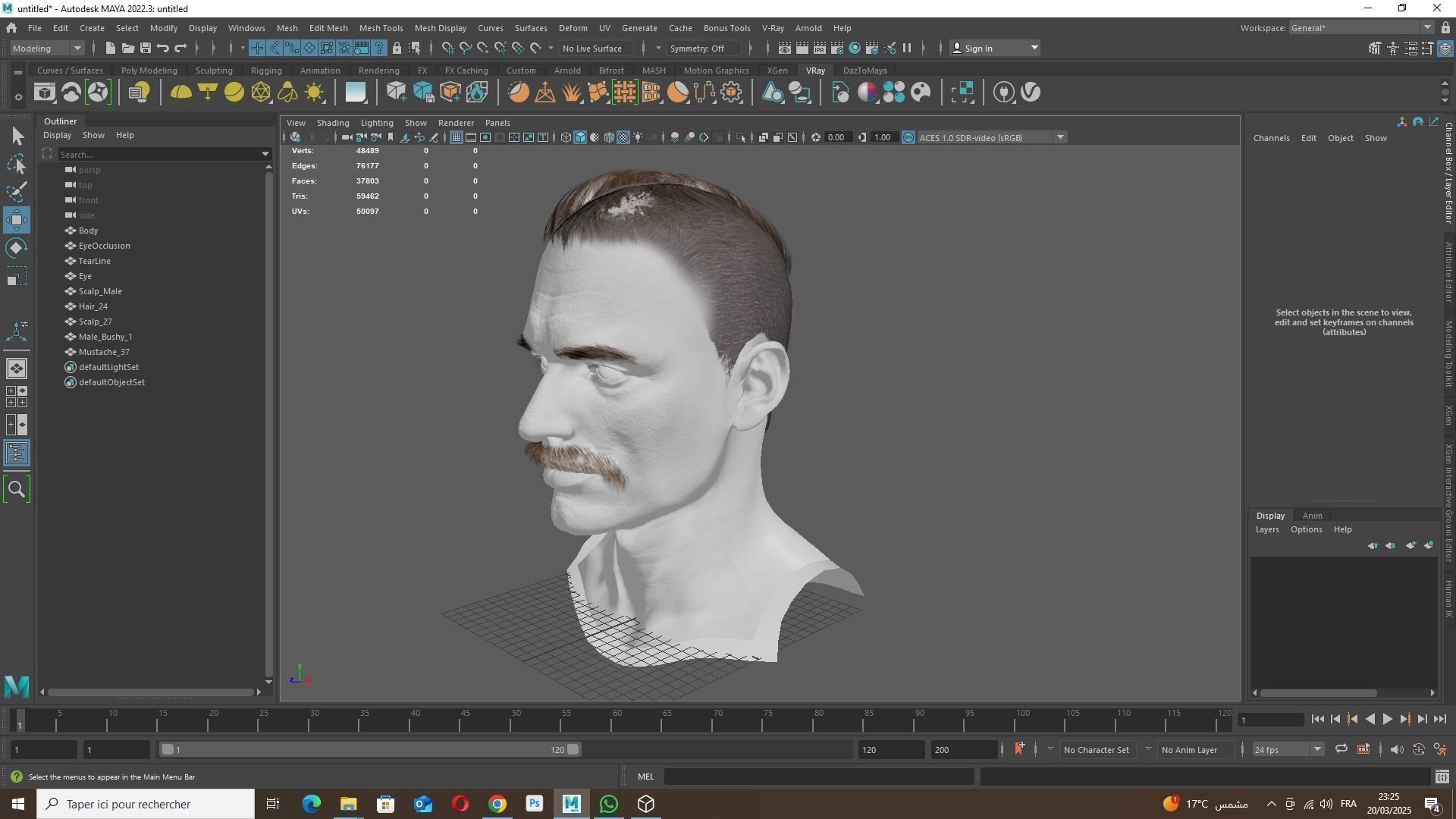Viewport: 1456px width, 819px height.
Task: Toggle snap to points icon
Action: (x=483, y=48)
